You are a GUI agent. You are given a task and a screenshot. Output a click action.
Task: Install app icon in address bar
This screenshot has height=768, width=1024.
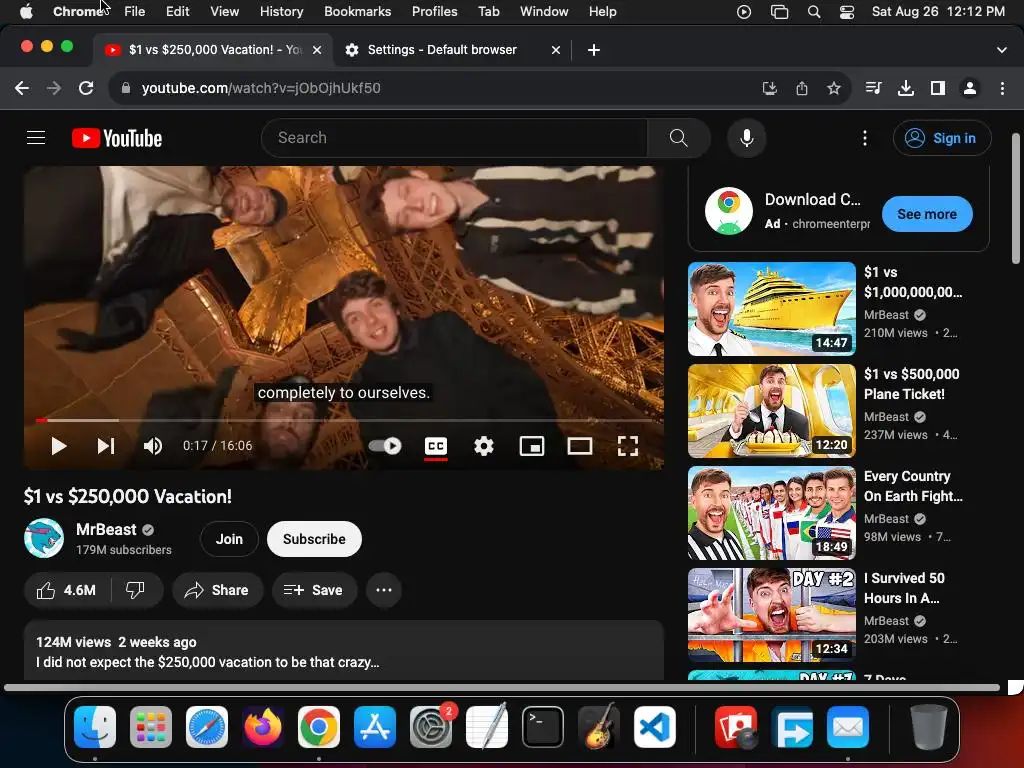[x=770, y=88]
